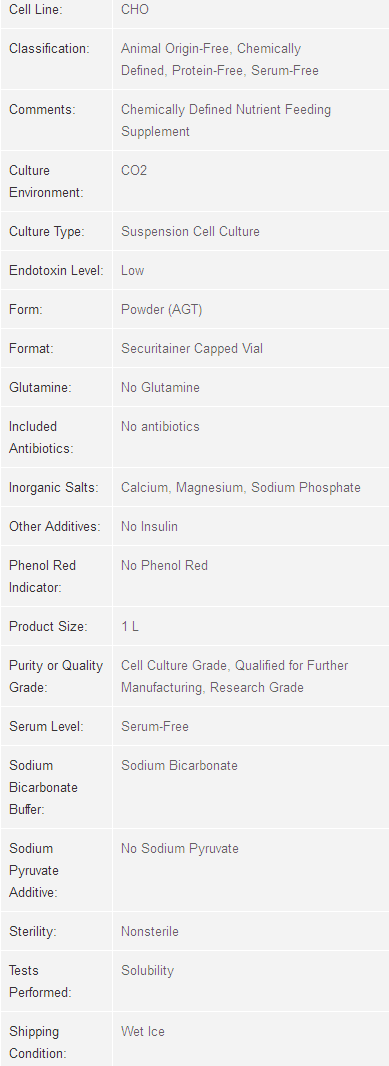The image size is (389, 1066).
Task: Click the Sodium Bicarbonate value
Action: 180,766
